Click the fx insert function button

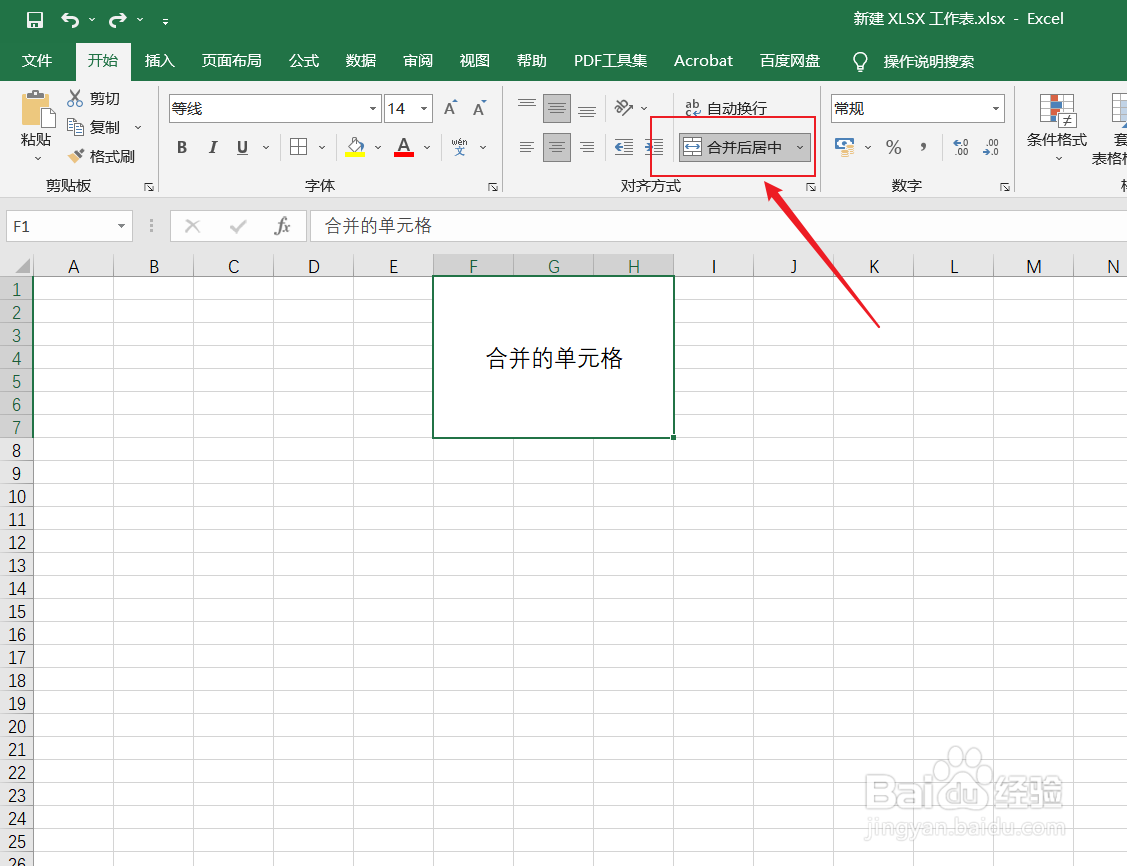282,226
